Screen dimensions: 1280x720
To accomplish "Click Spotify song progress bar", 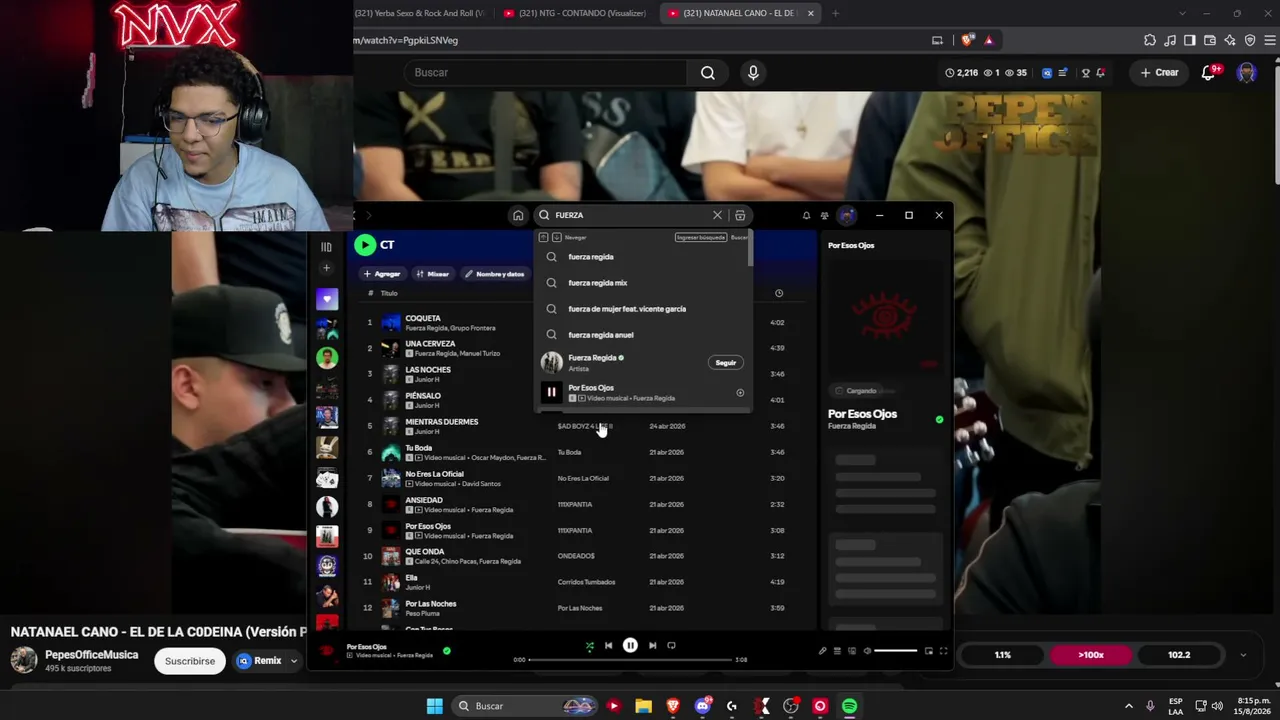I will (630, 660).
